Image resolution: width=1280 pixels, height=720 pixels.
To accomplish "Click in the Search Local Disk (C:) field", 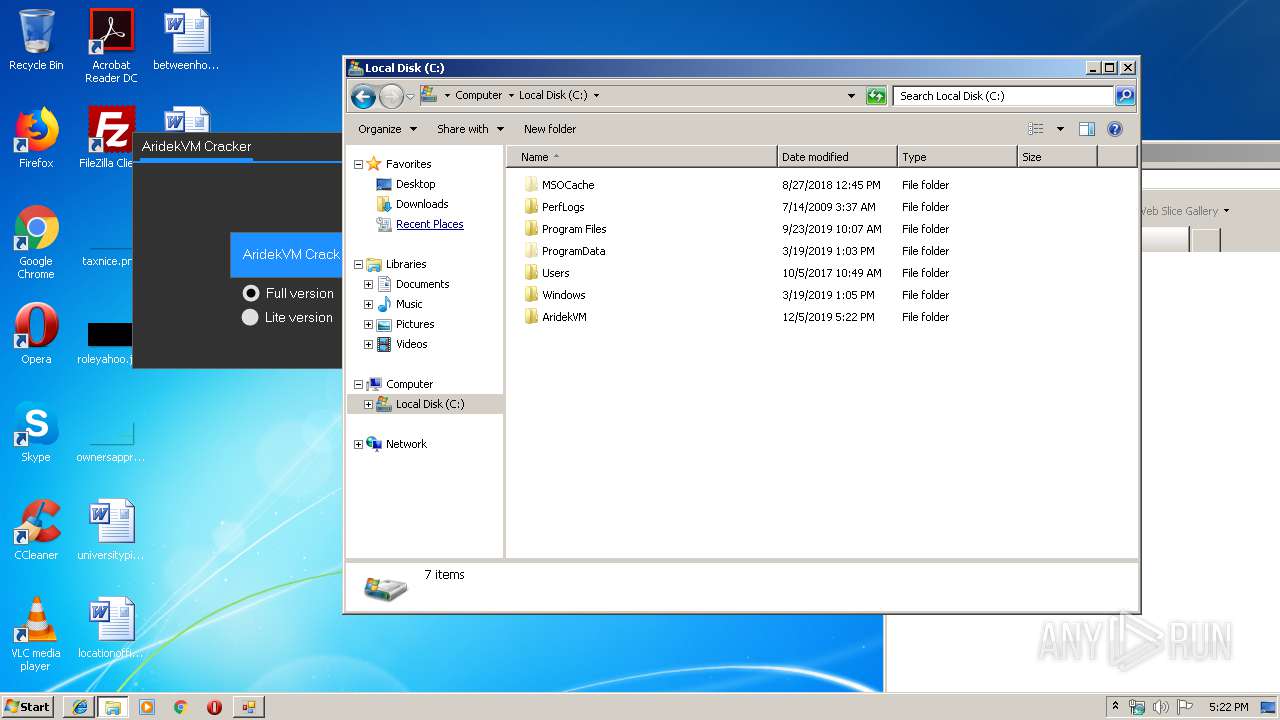I will [x=1003, y=96].
